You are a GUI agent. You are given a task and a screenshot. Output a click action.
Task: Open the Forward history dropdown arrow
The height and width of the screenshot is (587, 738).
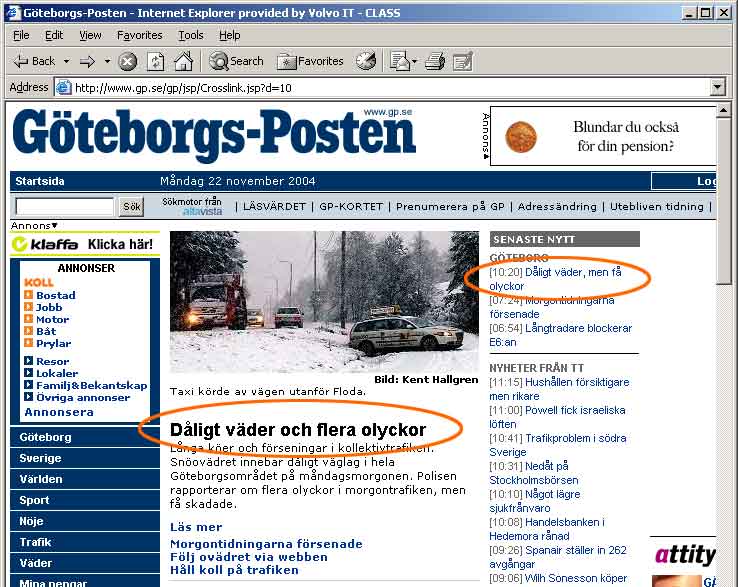tap(107, 61)
